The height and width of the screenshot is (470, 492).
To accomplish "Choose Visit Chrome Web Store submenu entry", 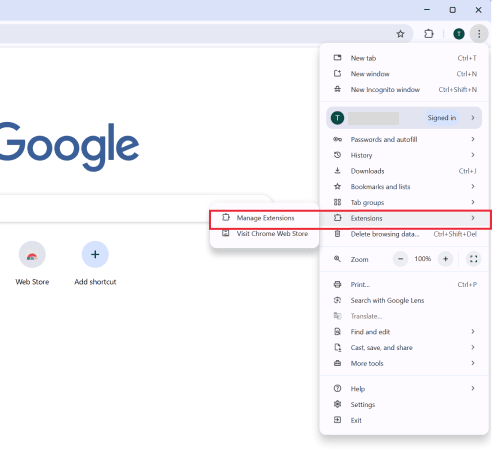I will point(264,233).
